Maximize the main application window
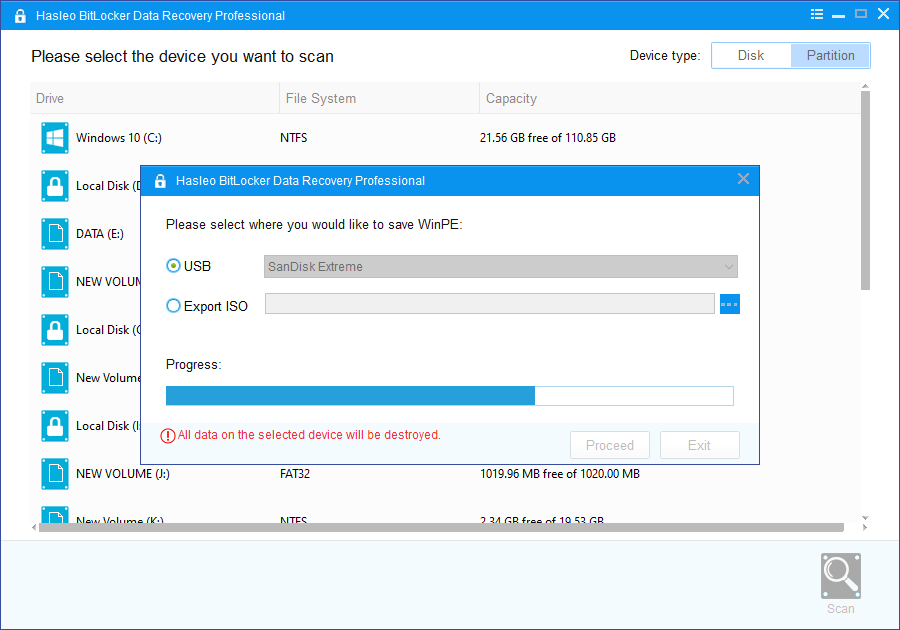The image size is (900, 630). click(x=860, y=14)
